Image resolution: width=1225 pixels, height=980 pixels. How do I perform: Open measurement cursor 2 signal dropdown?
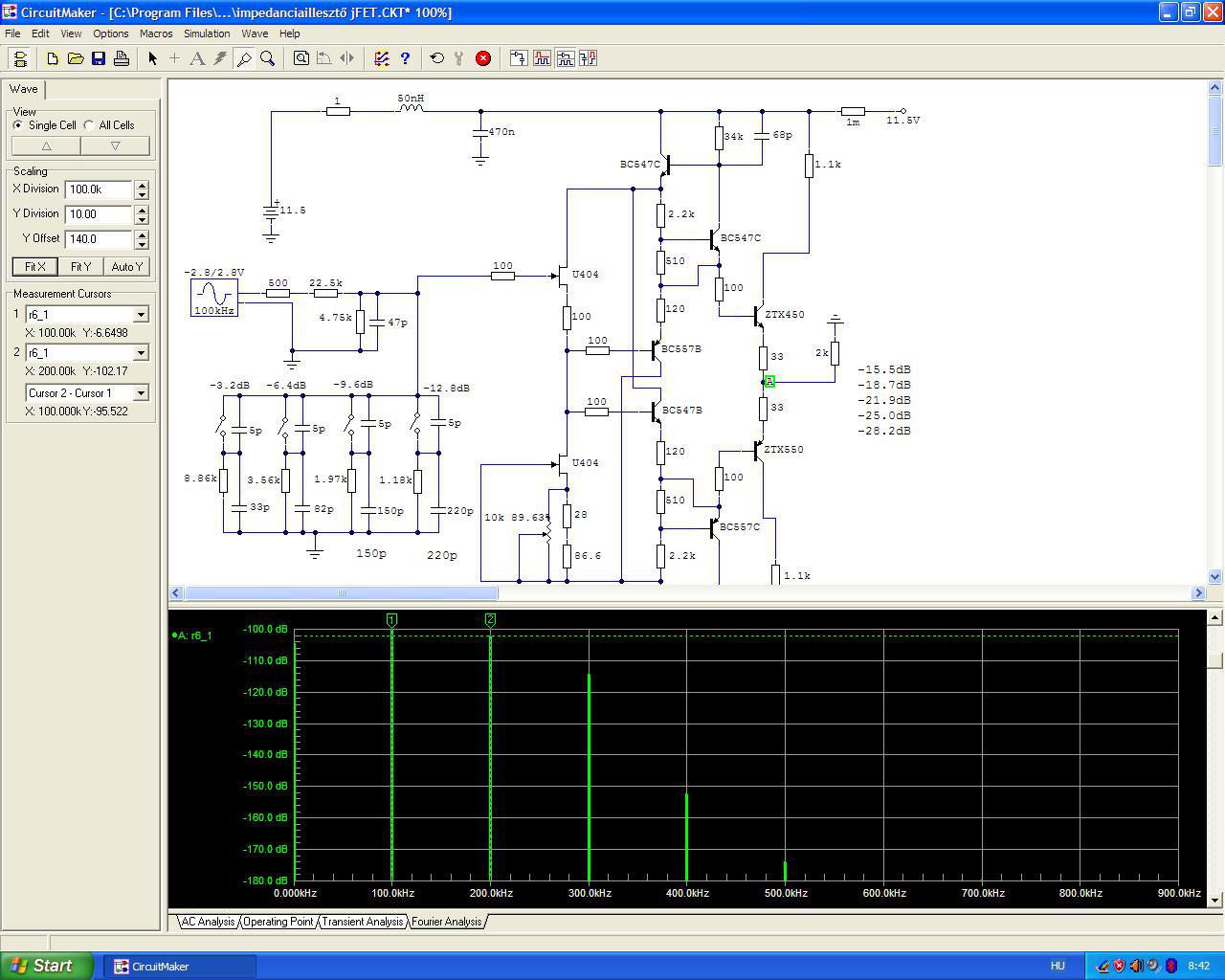coord(141,353)
